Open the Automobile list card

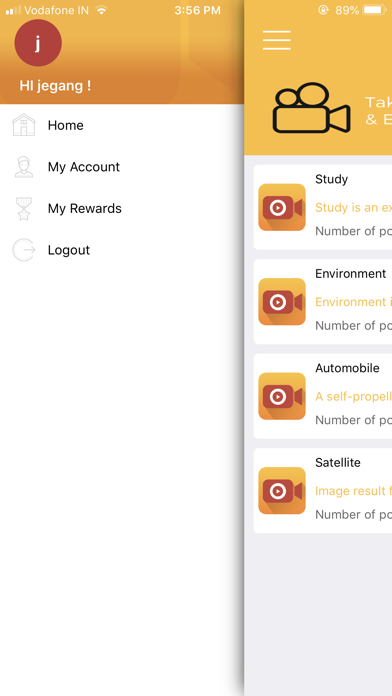click(x=323, y=396)
